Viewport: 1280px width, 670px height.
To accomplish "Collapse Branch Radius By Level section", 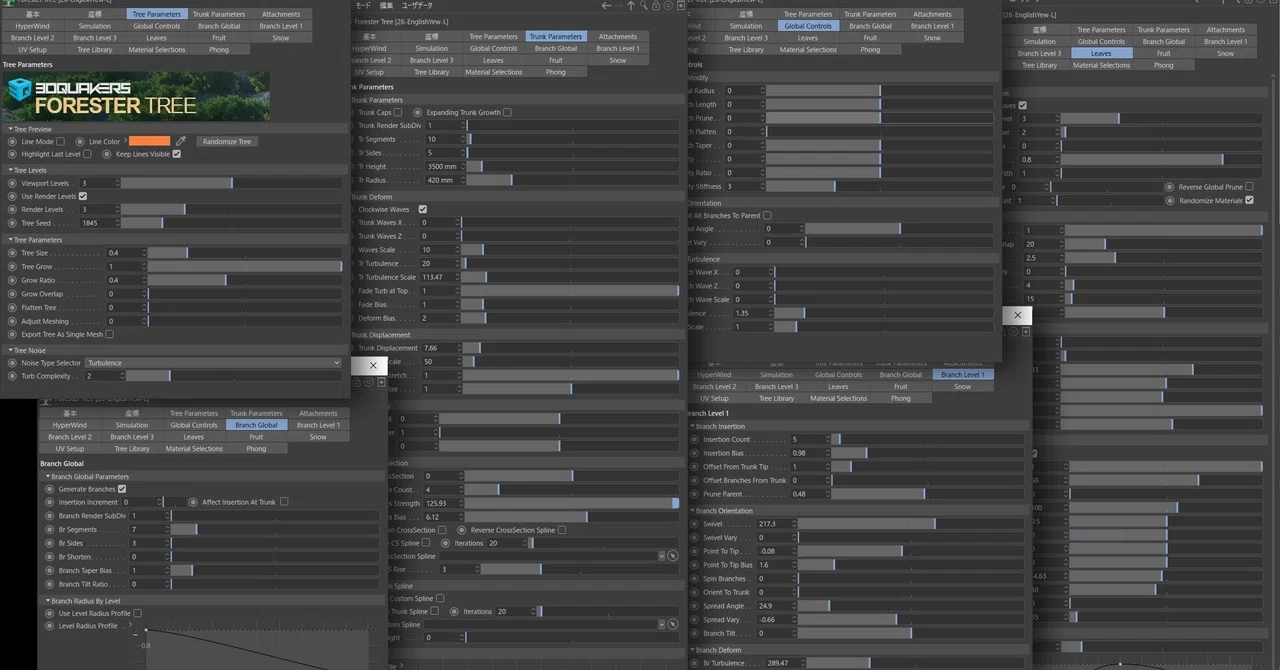I will 46,601.
